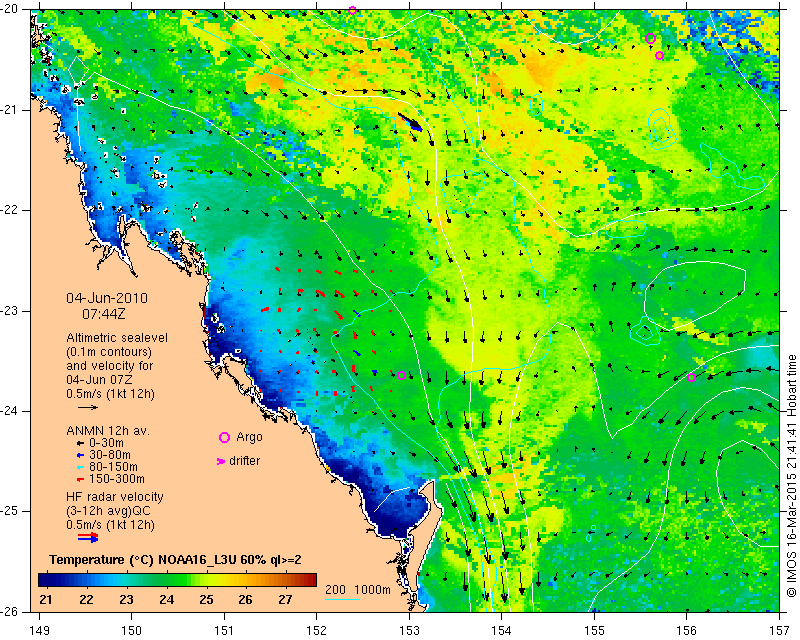
Task: Click the '26' tick label under the colorbar
Action: tap(245, 600)
